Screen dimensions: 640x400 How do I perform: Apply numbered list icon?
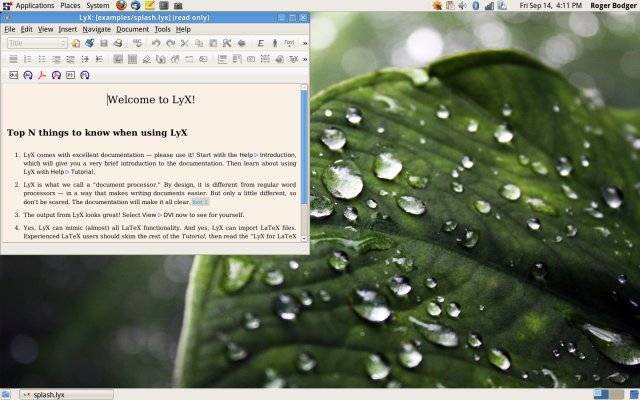(28, 59)
